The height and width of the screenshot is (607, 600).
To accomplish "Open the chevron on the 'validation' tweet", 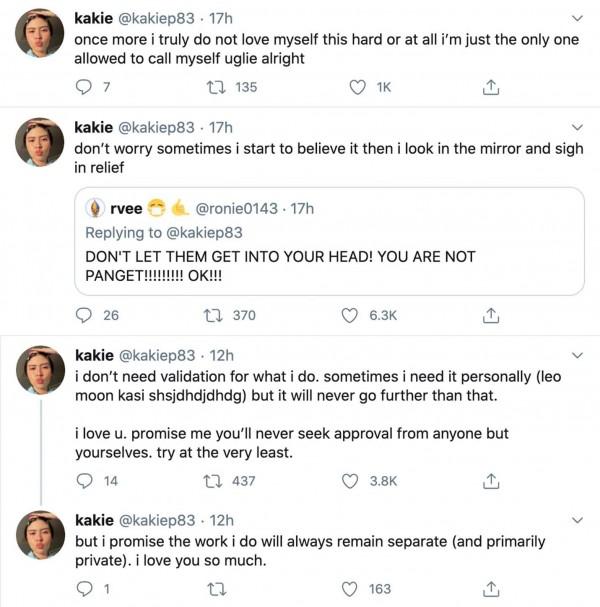I will click(576, 355).
